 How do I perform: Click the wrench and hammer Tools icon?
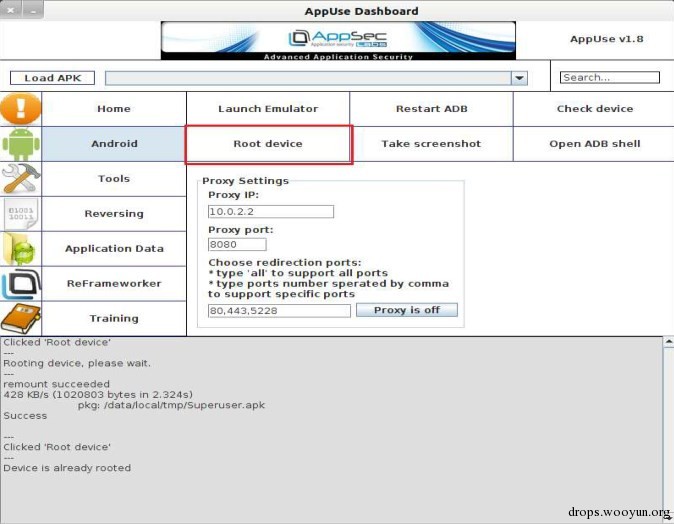[x=21, y=179]
